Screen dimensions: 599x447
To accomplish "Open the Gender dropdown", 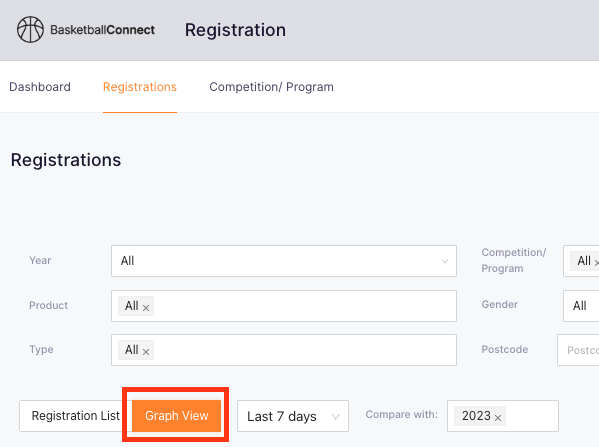I will click(581, 305).
